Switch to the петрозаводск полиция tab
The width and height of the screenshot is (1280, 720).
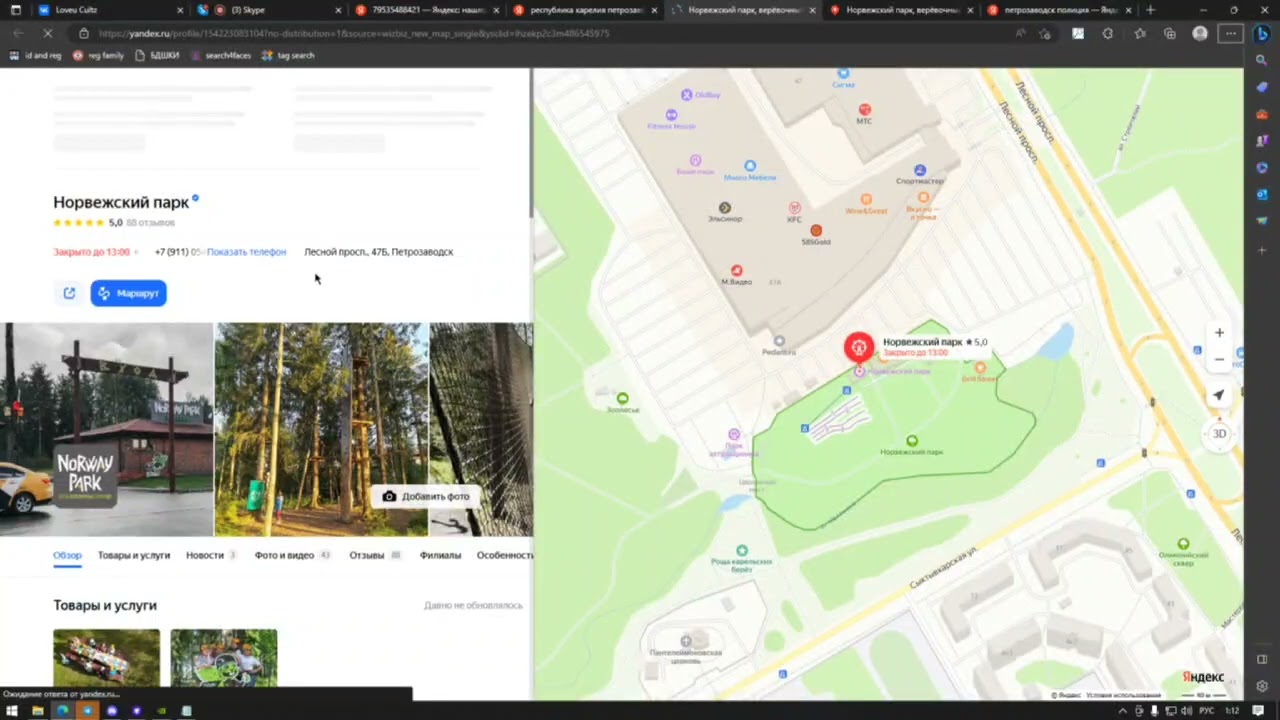click(1058, 10)
